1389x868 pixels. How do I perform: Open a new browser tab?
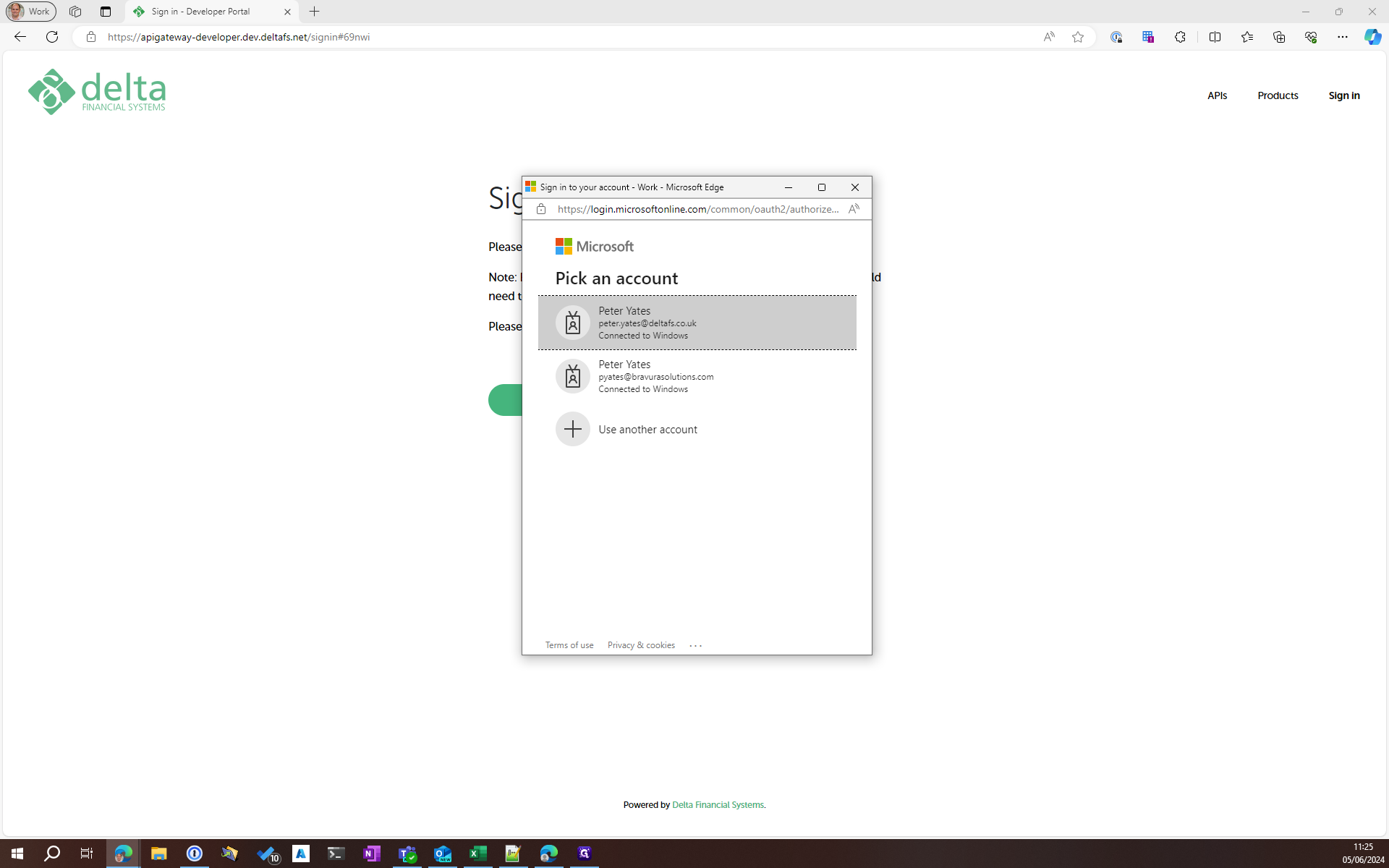pos(315,12)
